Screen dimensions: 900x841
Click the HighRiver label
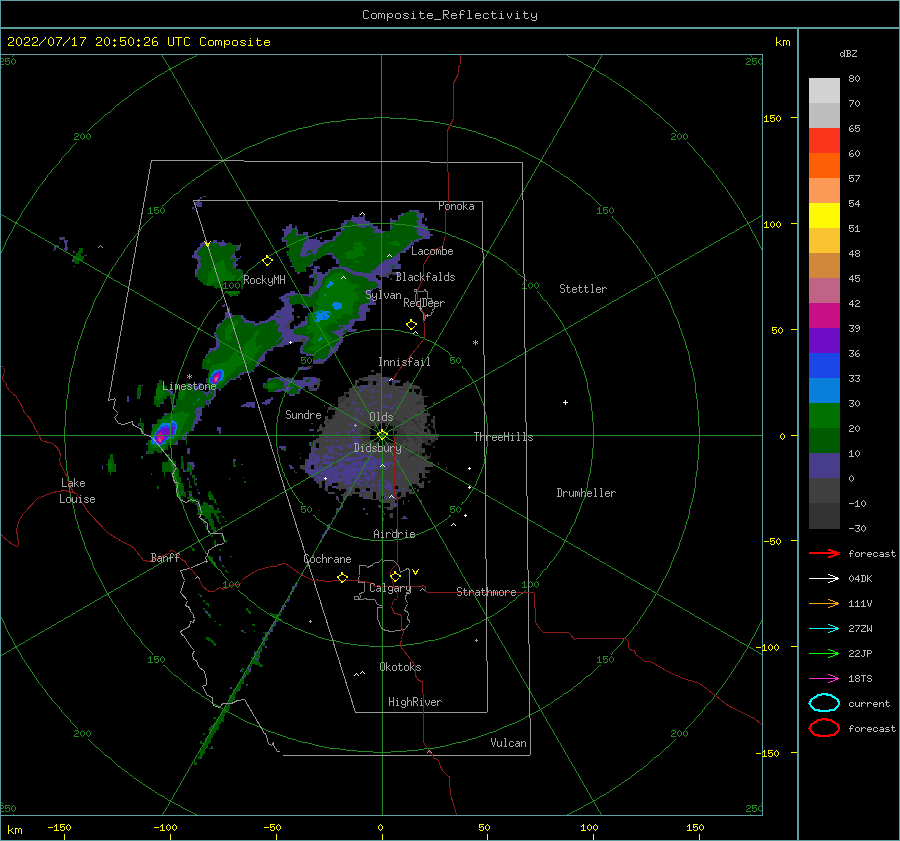415,702
